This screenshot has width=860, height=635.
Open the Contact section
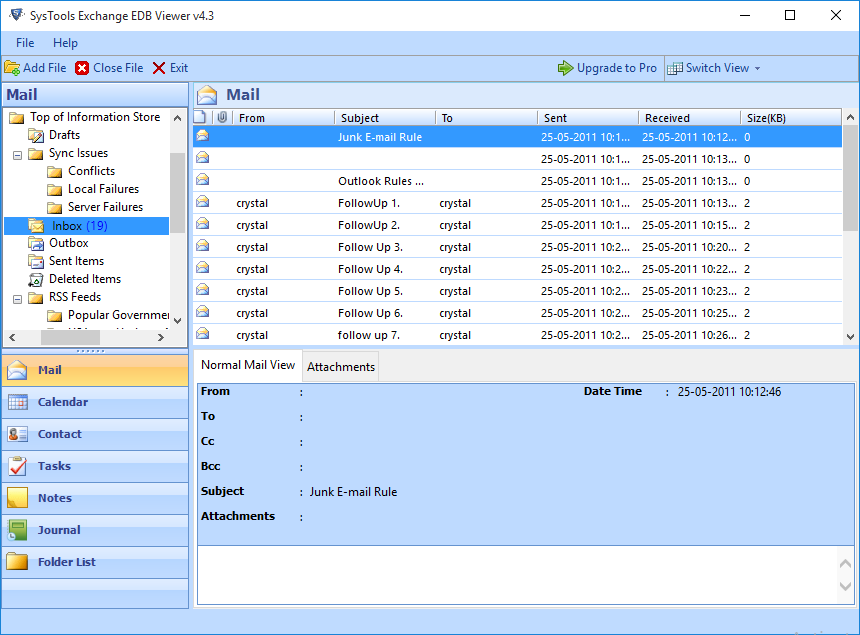(95, 434)
